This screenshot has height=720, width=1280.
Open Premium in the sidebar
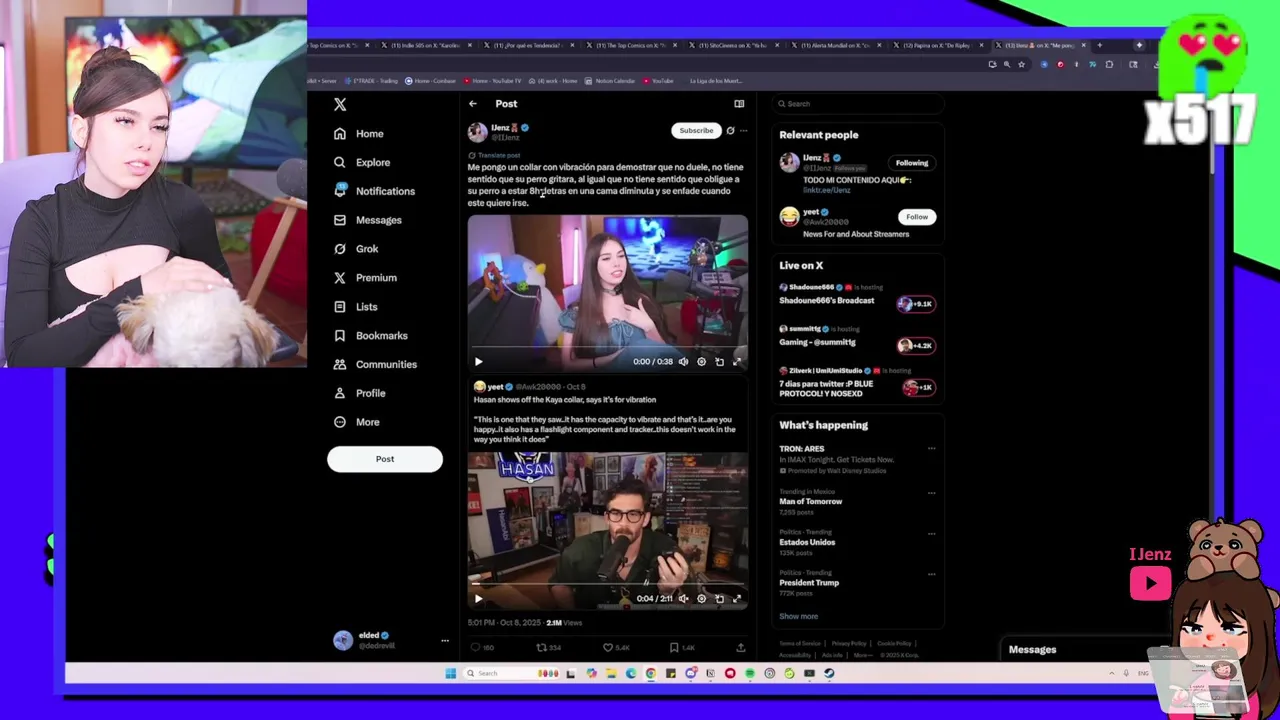click(365, 278)
